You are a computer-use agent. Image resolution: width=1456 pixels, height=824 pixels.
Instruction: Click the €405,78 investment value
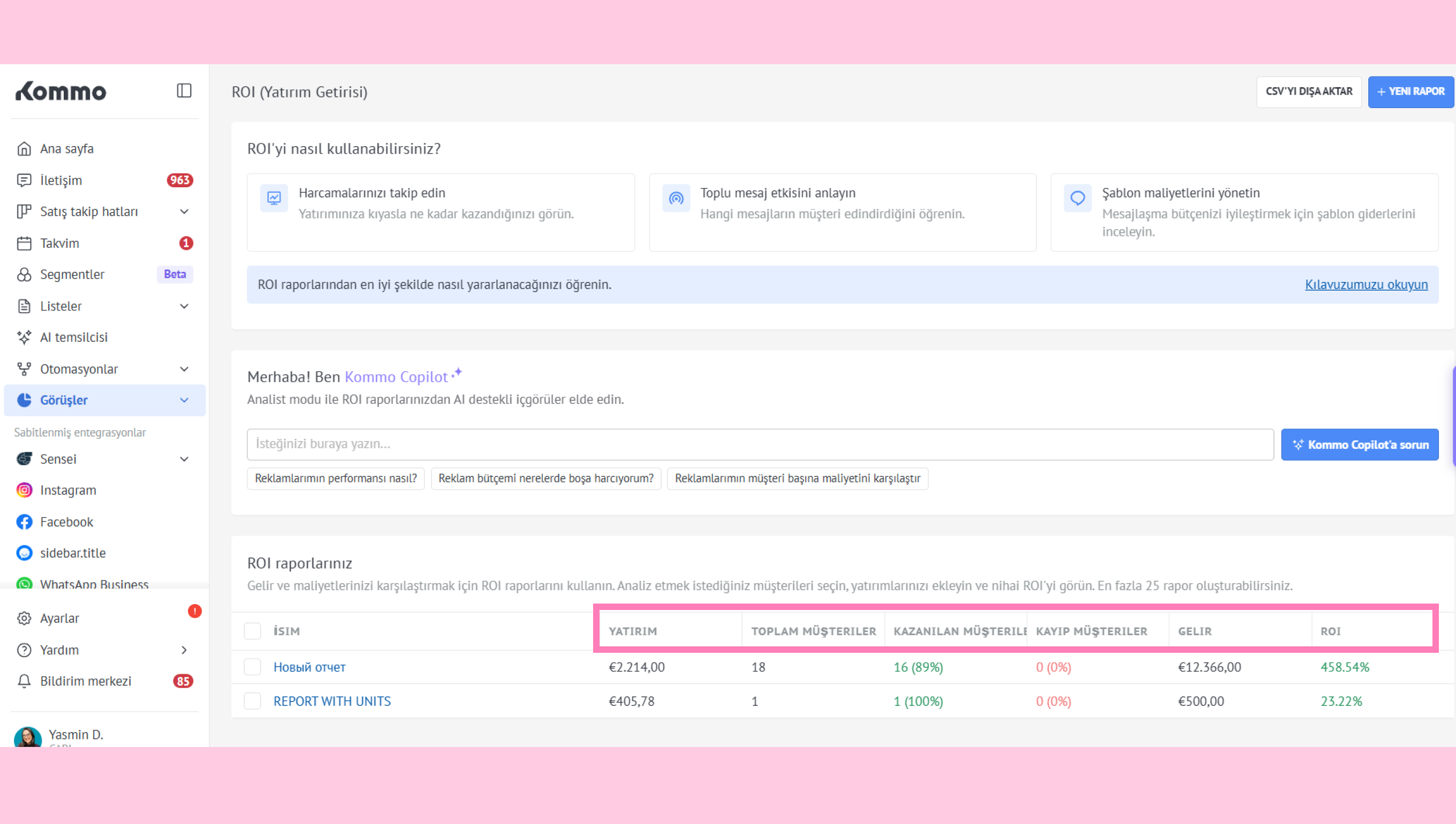click(x=631, y=701)
